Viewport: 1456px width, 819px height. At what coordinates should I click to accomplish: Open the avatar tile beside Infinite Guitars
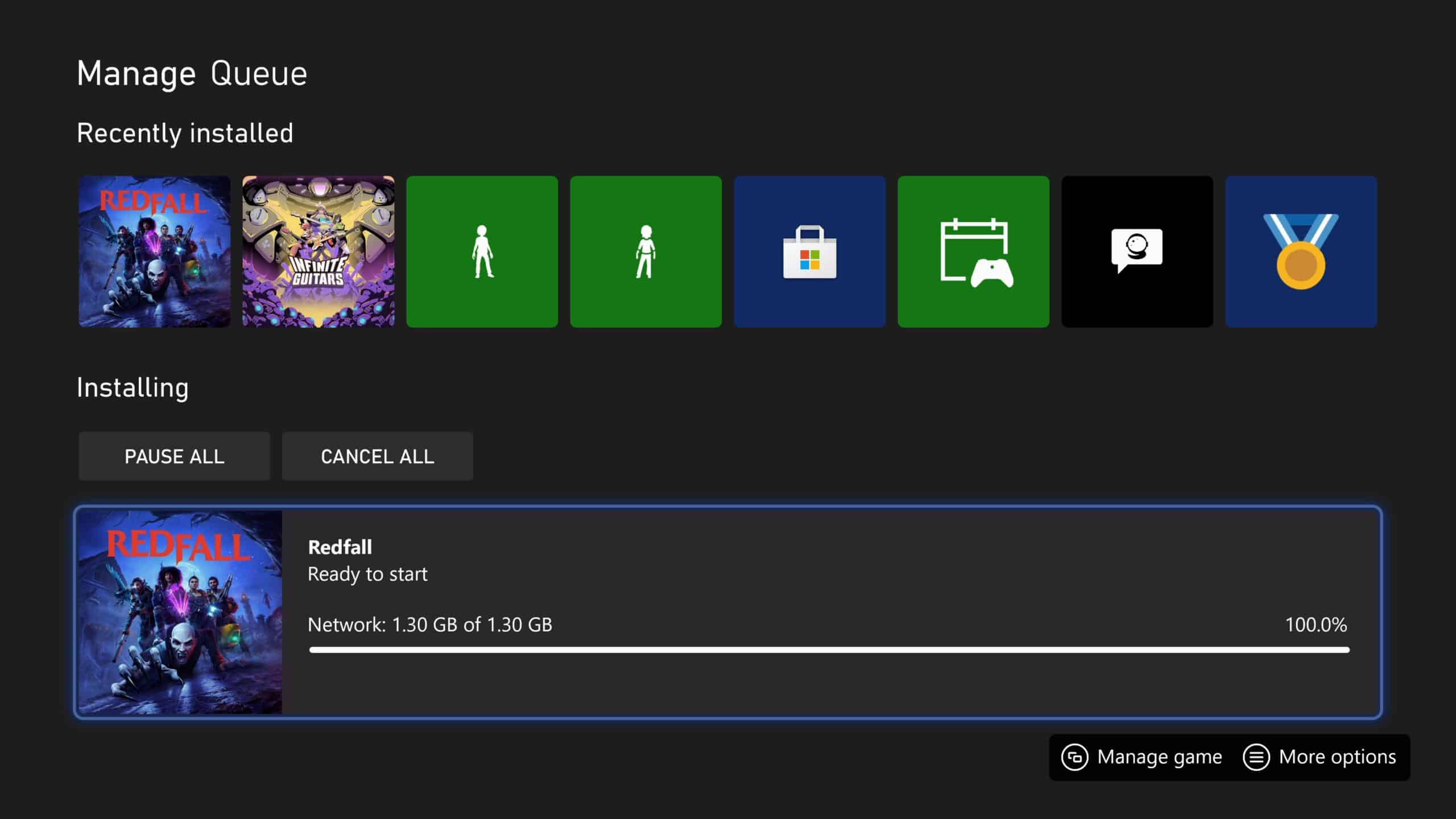pyautogui.click(x=482, y=251)
